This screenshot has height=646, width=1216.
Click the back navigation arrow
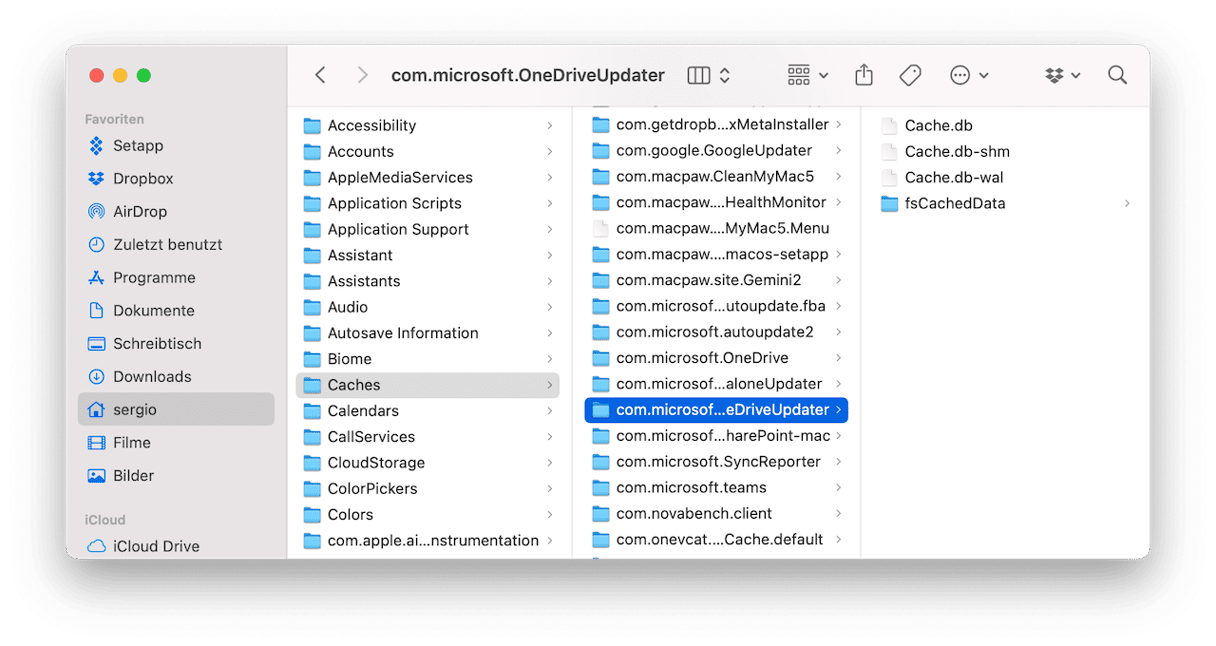(x=320, y=76)
